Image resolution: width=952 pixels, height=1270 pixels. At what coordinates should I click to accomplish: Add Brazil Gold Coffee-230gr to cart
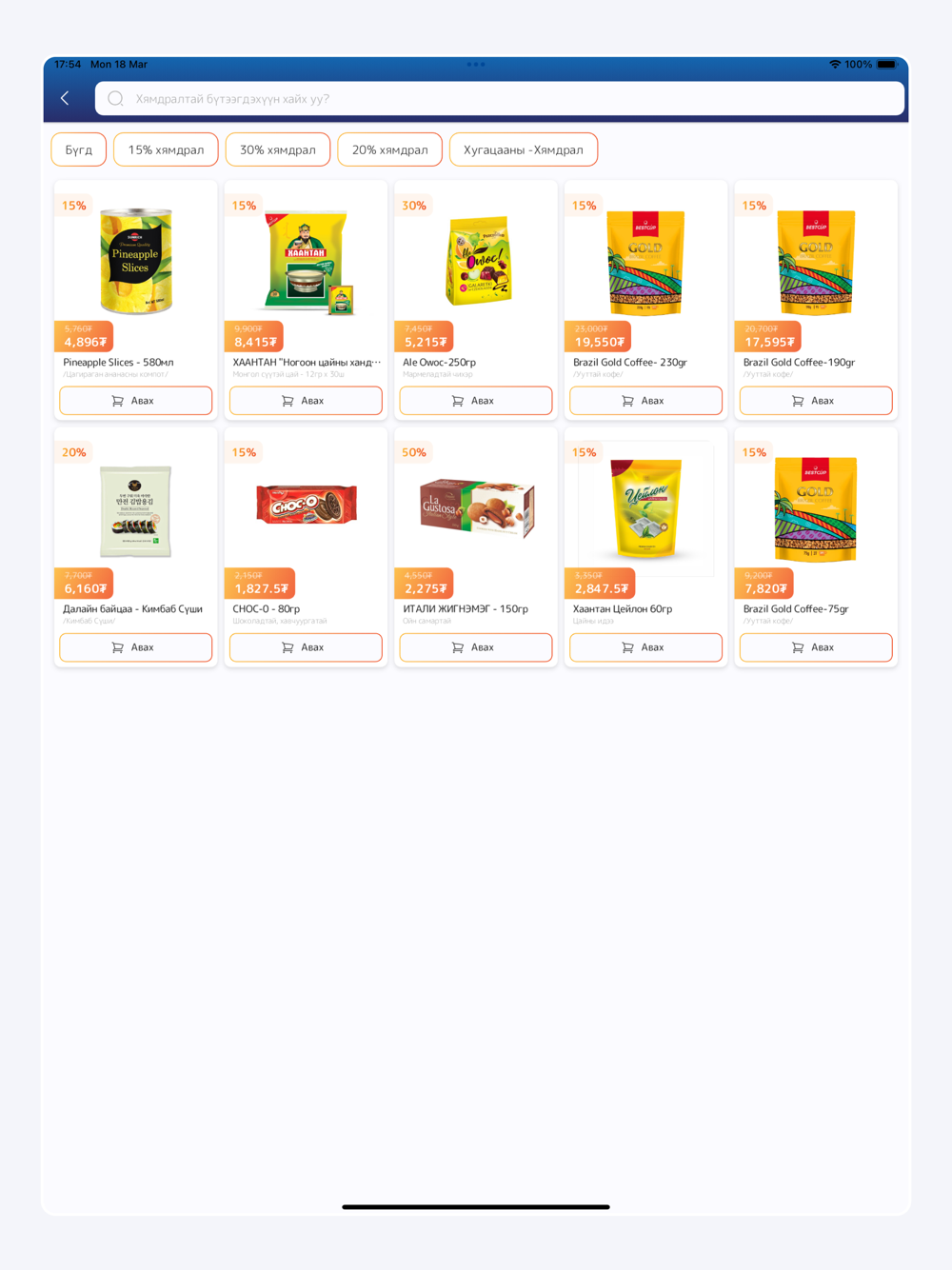tap(645, 401)
